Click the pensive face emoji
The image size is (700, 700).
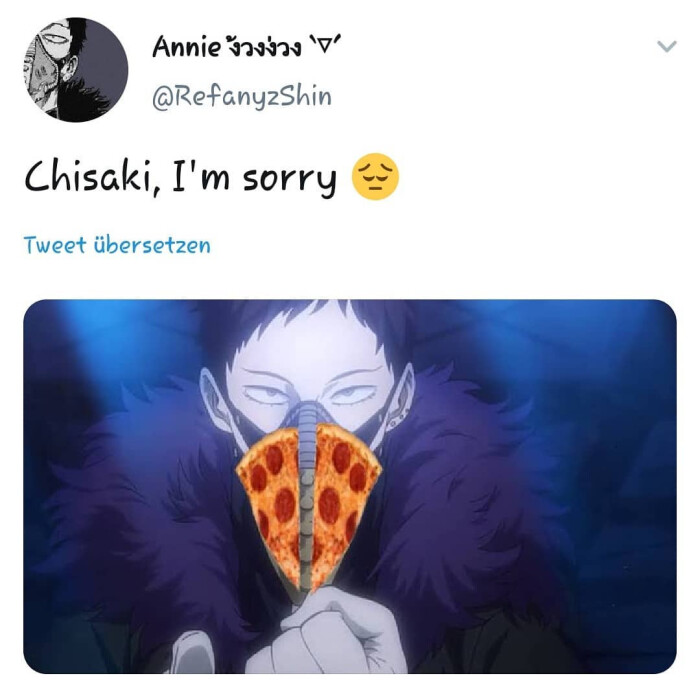[x=375, y=177]
